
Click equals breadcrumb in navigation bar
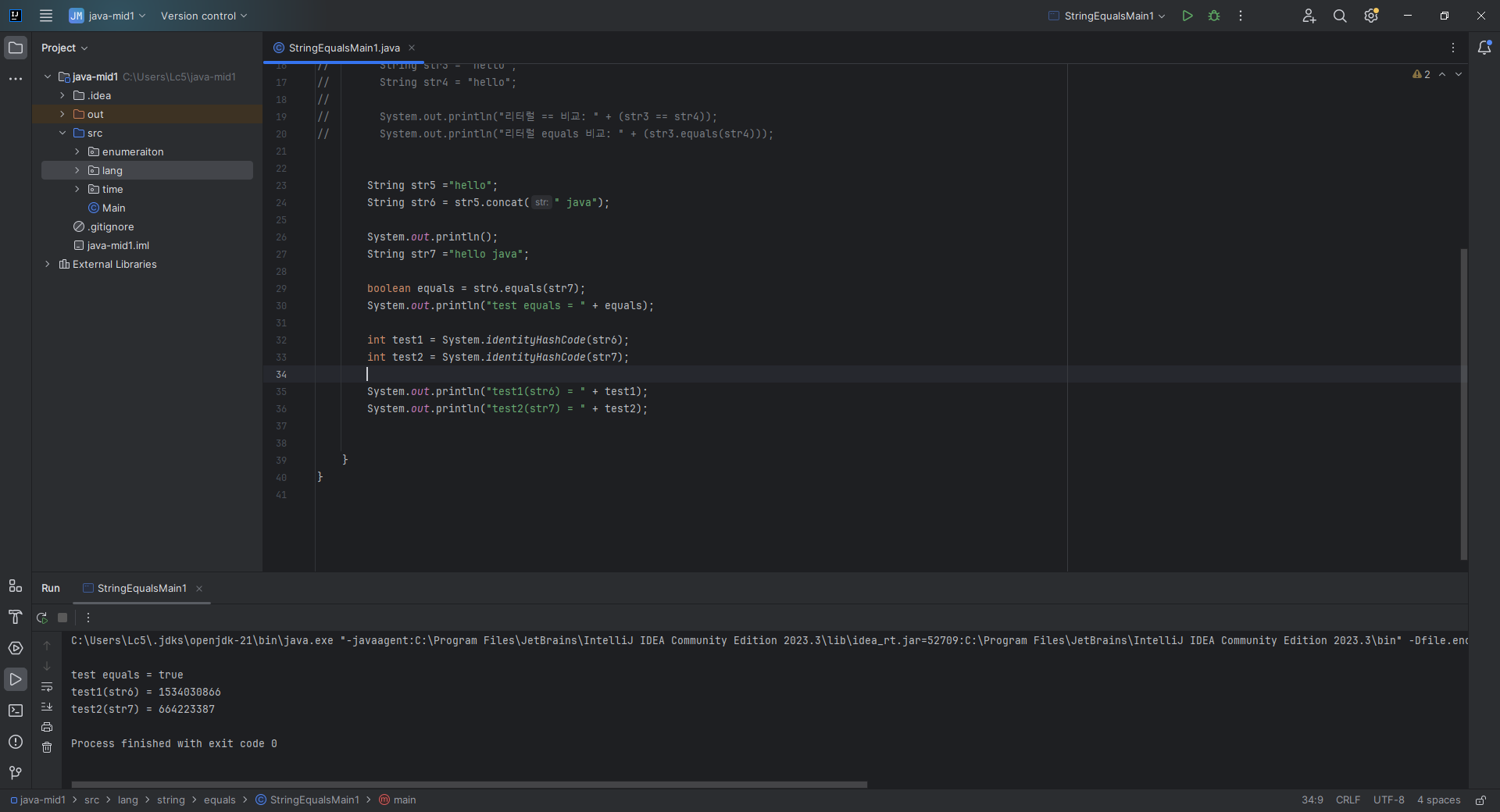220,800
